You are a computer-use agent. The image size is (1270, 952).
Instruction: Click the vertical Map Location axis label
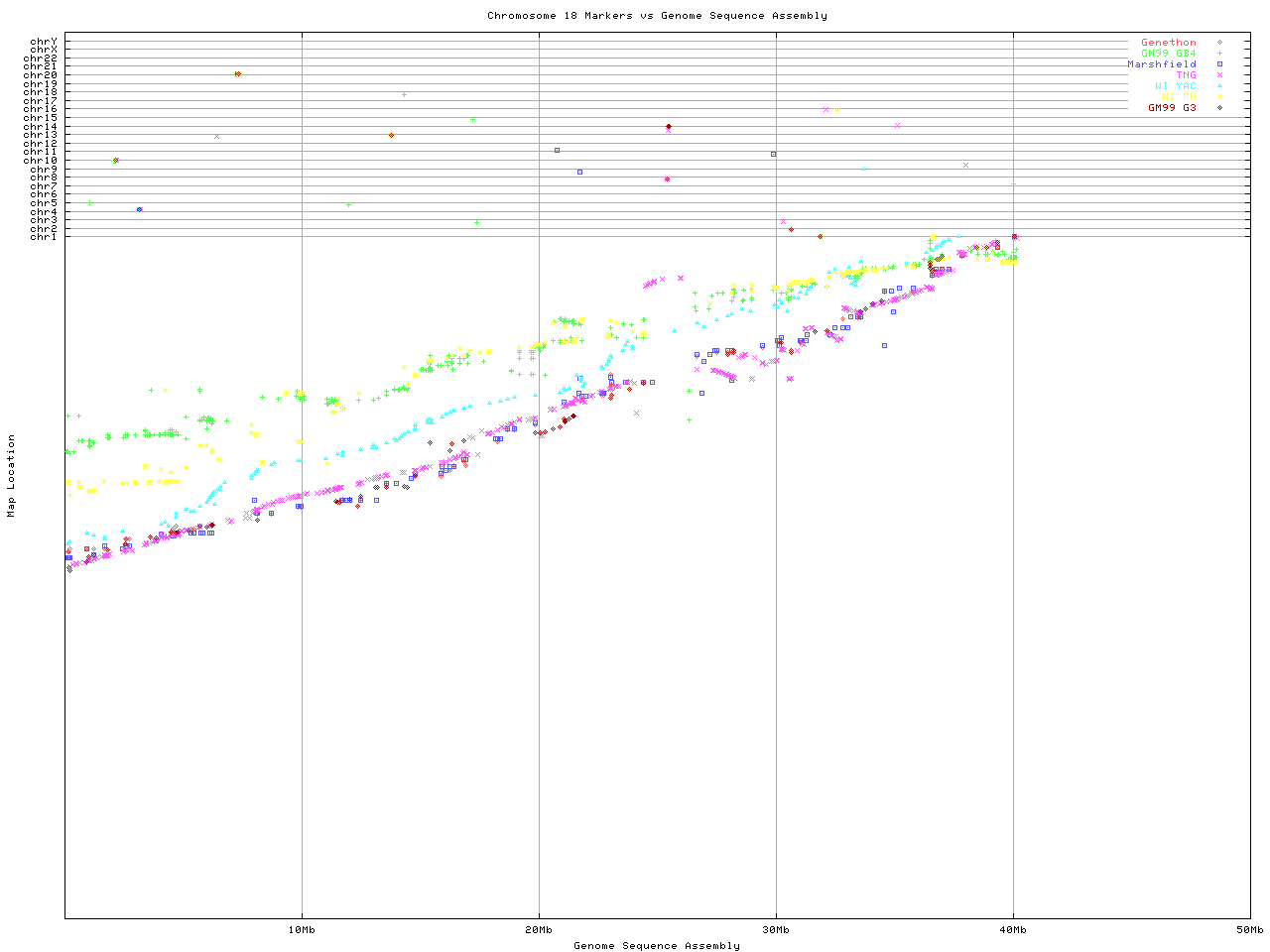12,476
